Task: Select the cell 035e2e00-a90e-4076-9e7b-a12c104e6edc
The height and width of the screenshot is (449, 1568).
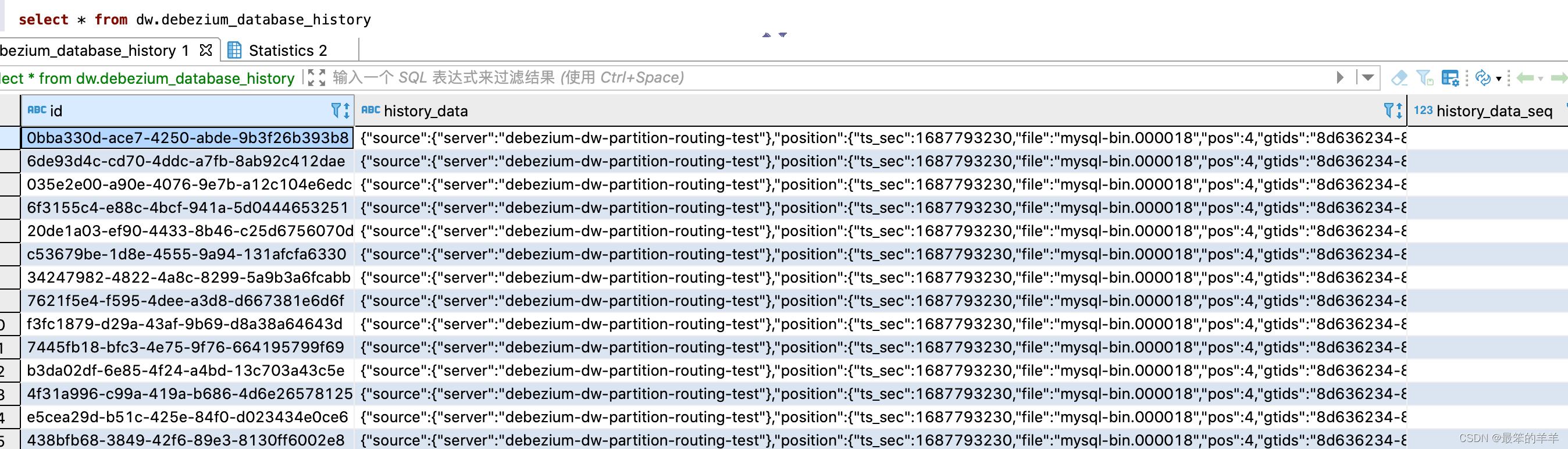Action: [x=187, y=184]
